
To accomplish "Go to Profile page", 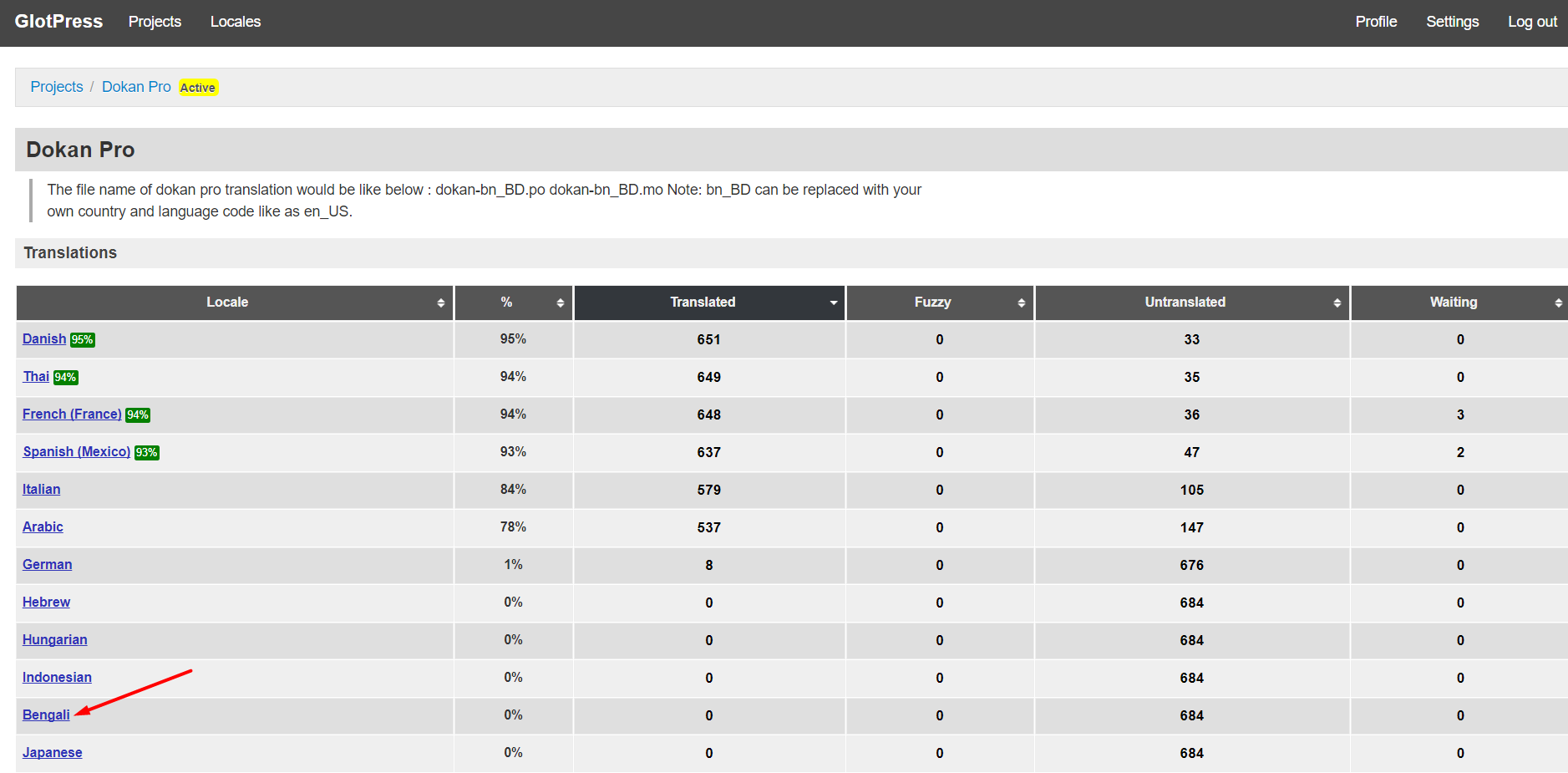I will click(x=1376, y=22).
